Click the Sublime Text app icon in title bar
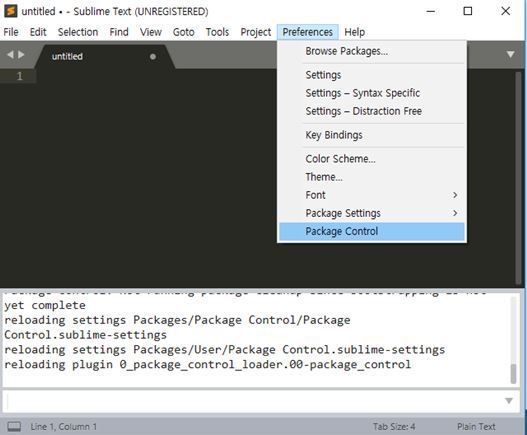This screenshot has width=527, height=435. 11,11
